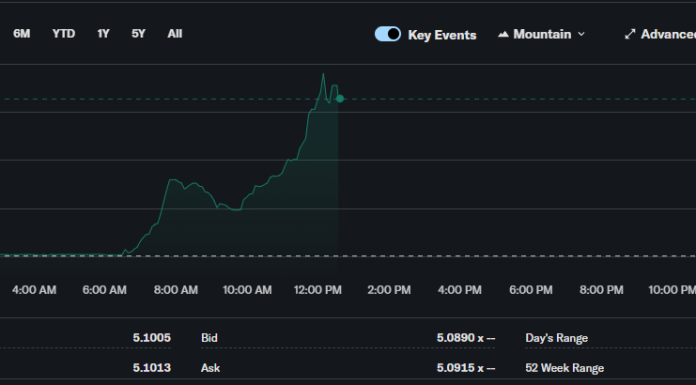696x385 pixels.
Task: Expand the chevron next to Mountain
Action: 581,34
